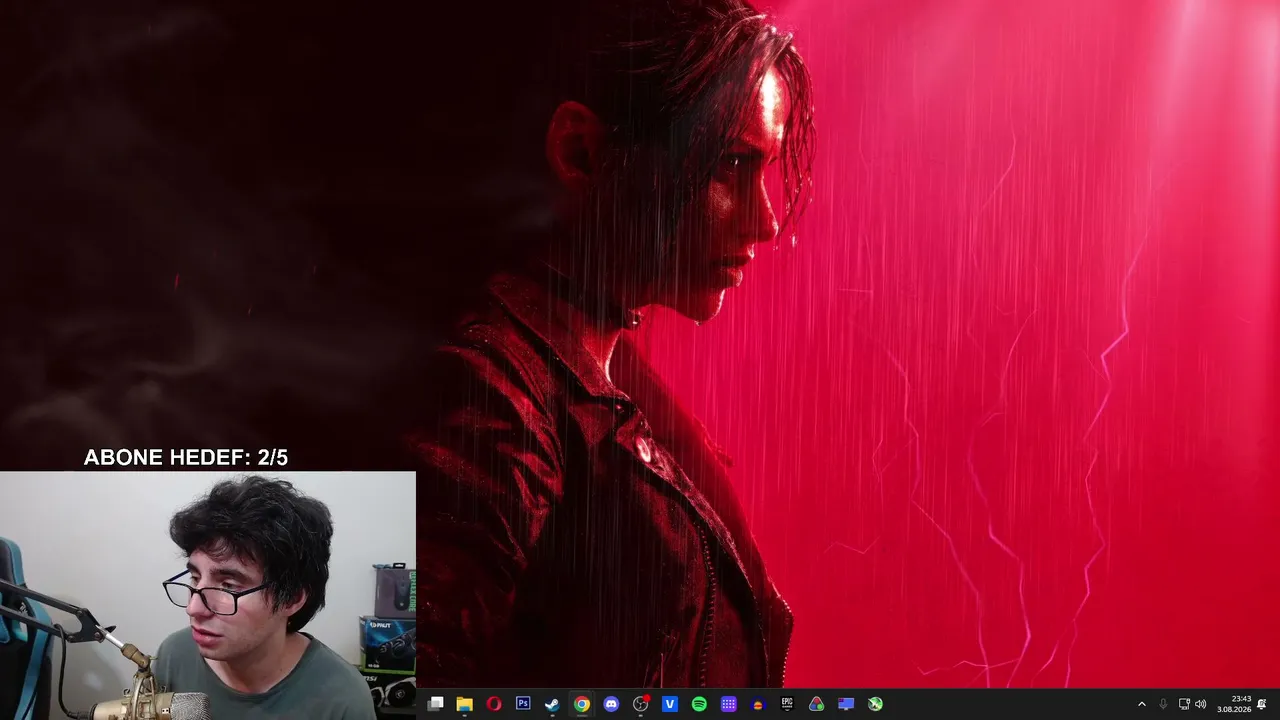Open the notification center bell
The height and width of the screenshot is (720, 1280).
(x=1262, y=704)
